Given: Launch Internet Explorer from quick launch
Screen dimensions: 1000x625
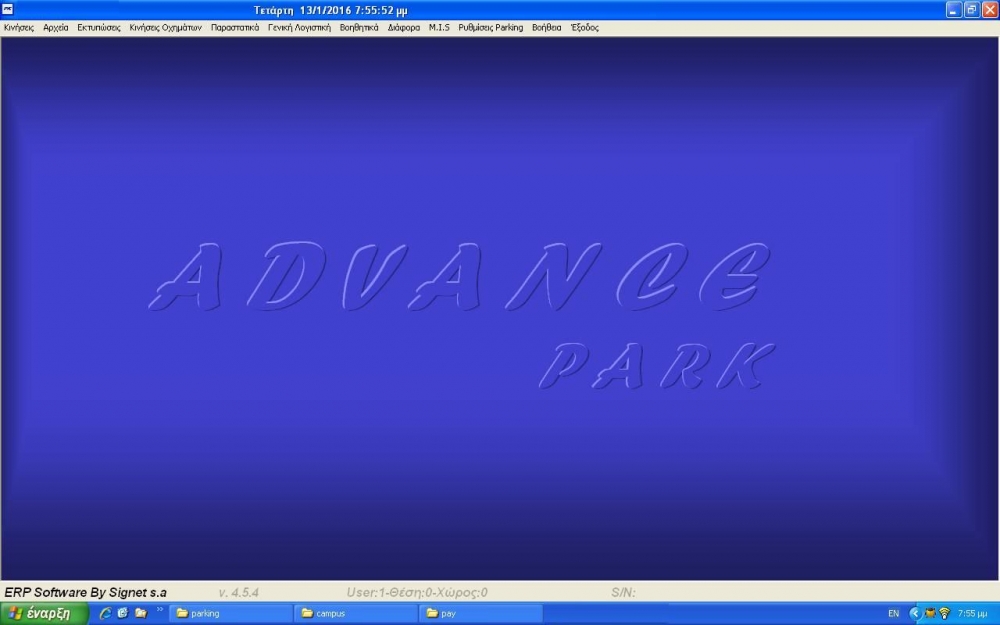Looking at the screenshot, I should (x=105, y=614).
